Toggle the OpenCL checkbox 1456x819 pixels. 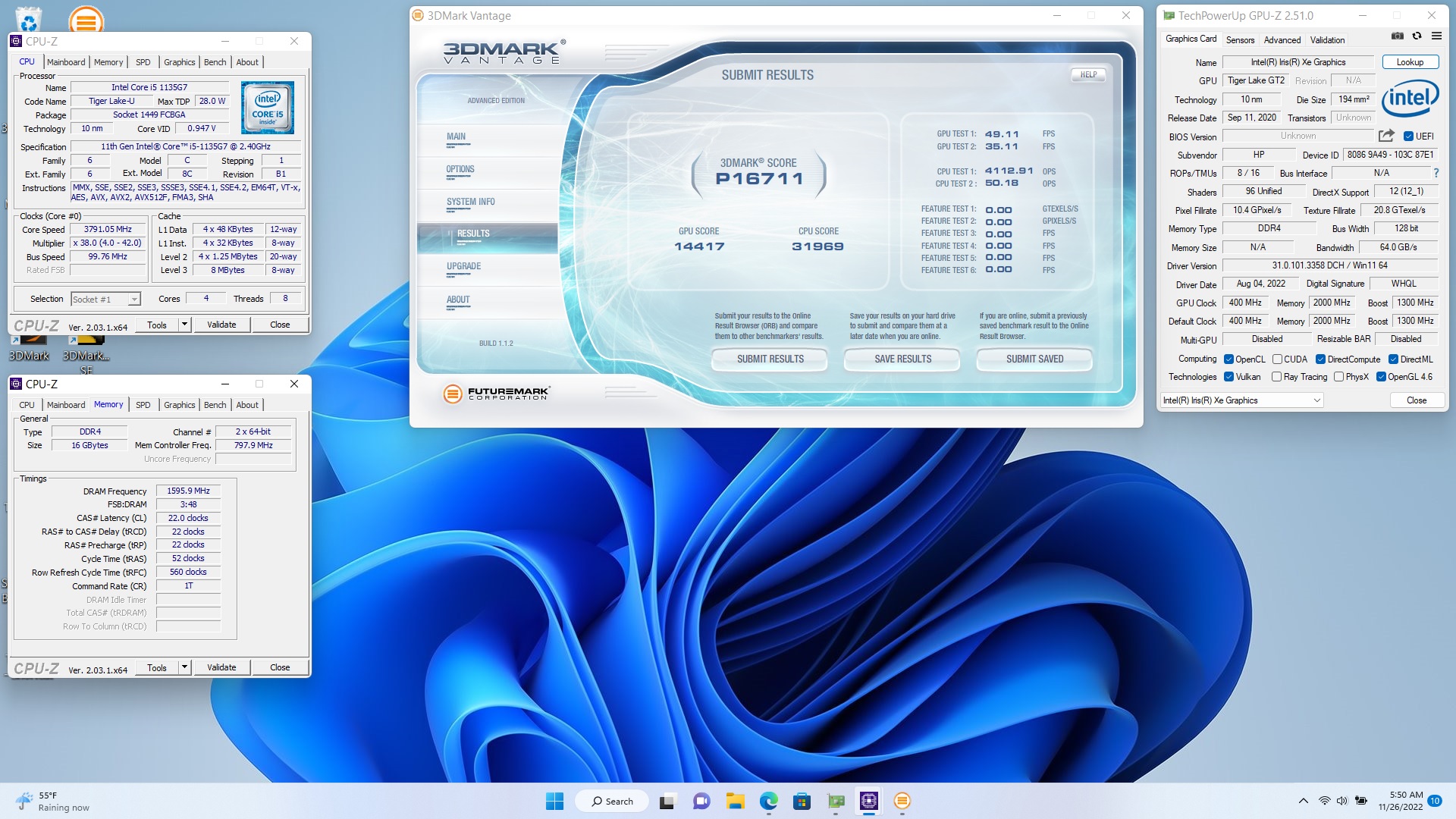pyautogui.click(x=1228, y=359)
